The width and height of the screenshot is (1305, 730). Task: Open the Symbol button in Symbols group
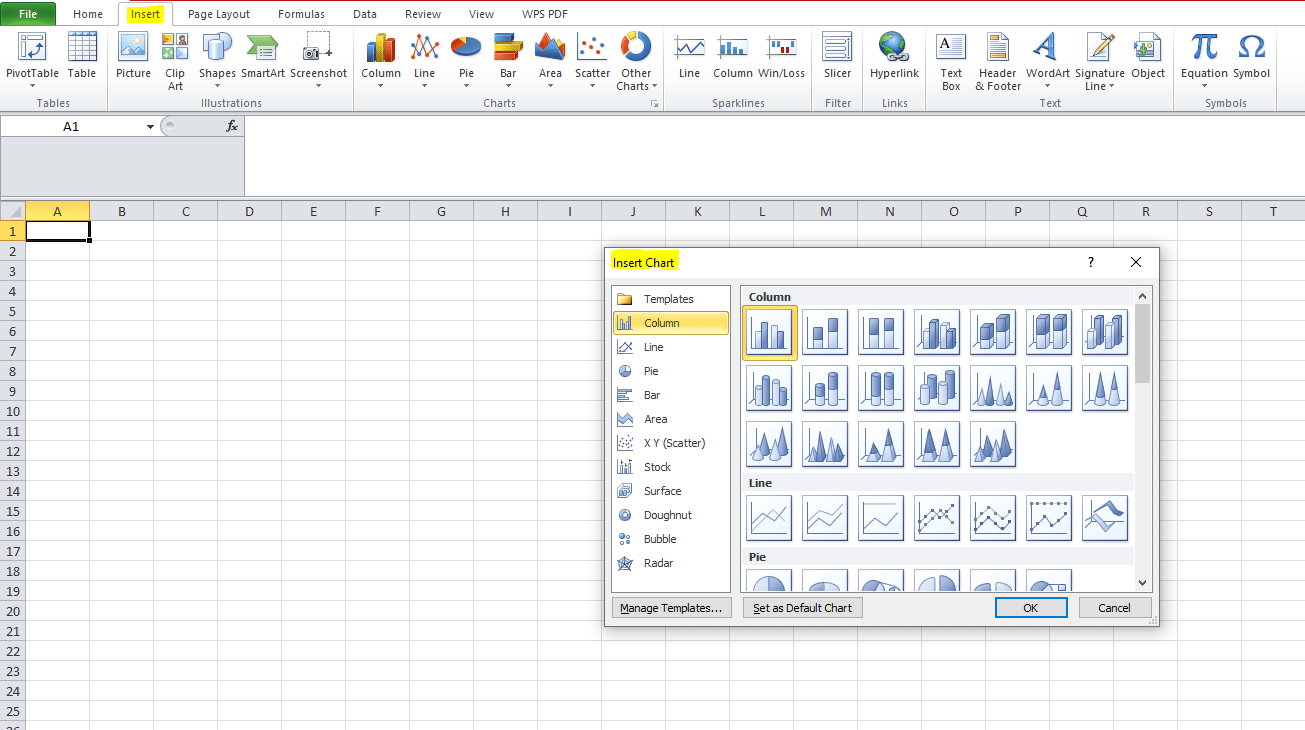[1251, 56]
